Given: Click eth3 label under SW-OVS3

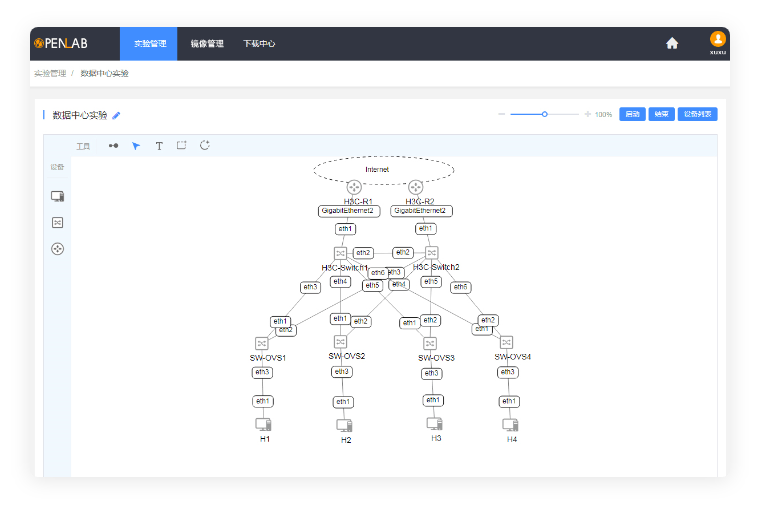Looking at the screenshot, I should point(431,373).
